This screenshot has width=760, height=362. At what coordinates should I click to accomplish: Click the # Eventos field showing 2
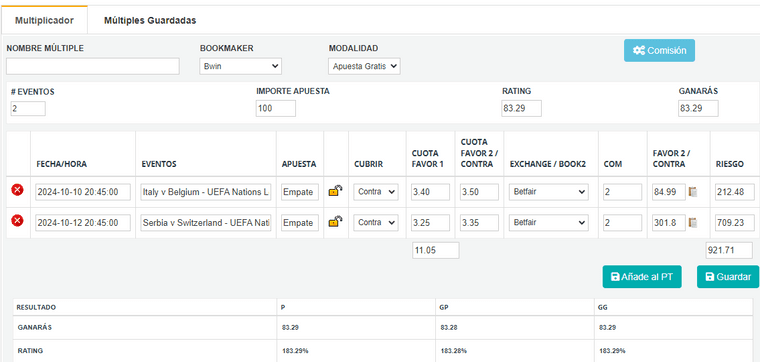click(x=28, y=109)
